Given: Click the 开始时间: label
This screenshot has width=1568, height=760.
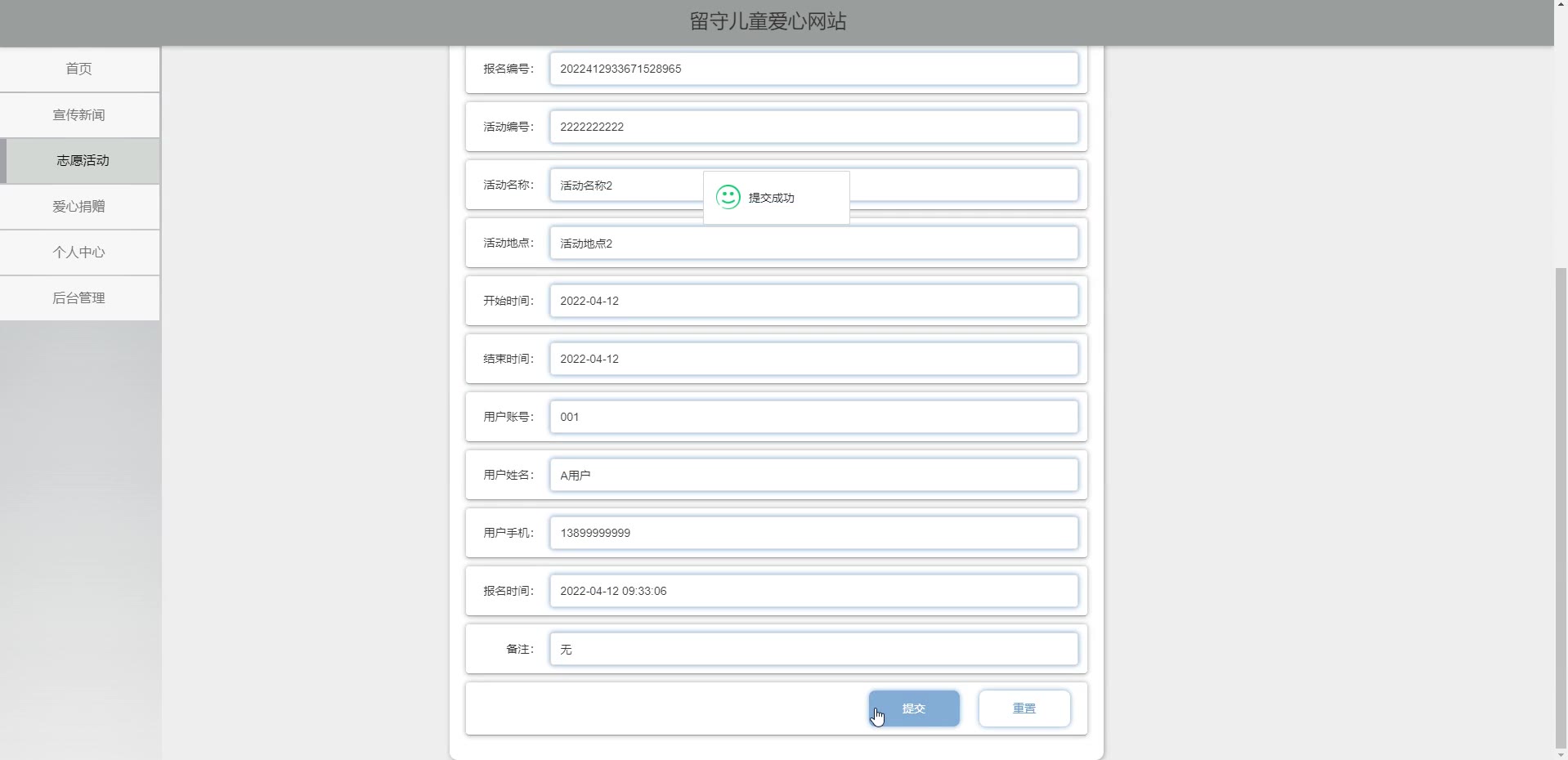Looking at the screenshot, I should coord(508,301).
